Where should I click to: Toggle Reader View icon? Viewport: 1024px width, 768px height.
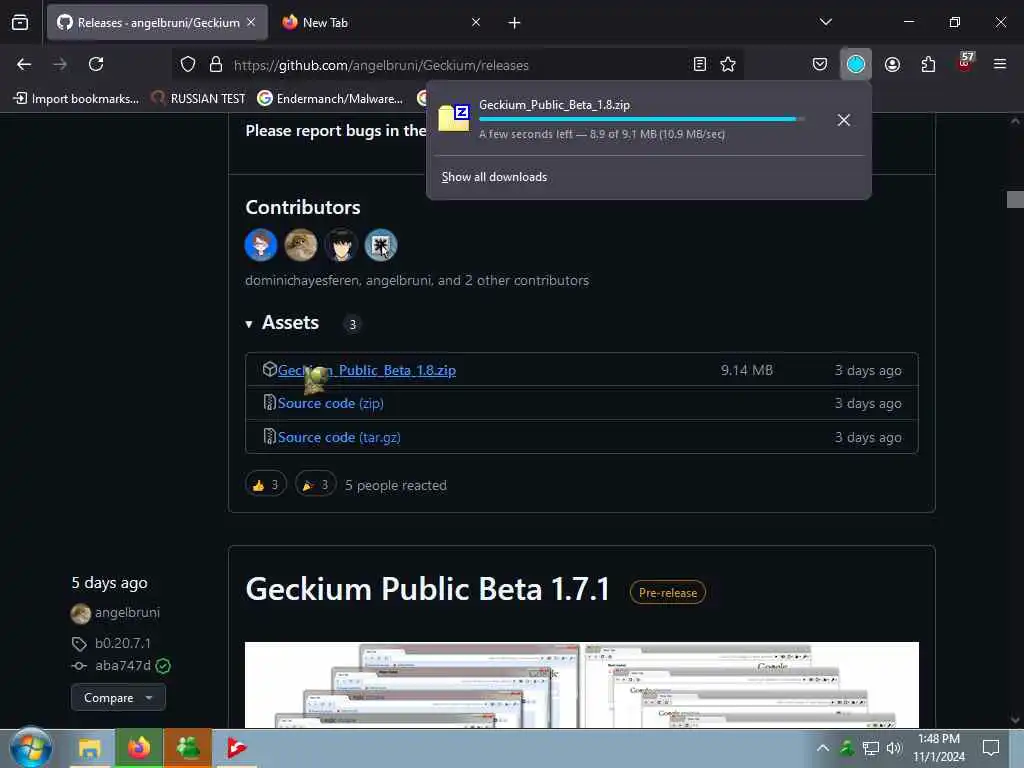pyautogui.click(x=699, y=64)
